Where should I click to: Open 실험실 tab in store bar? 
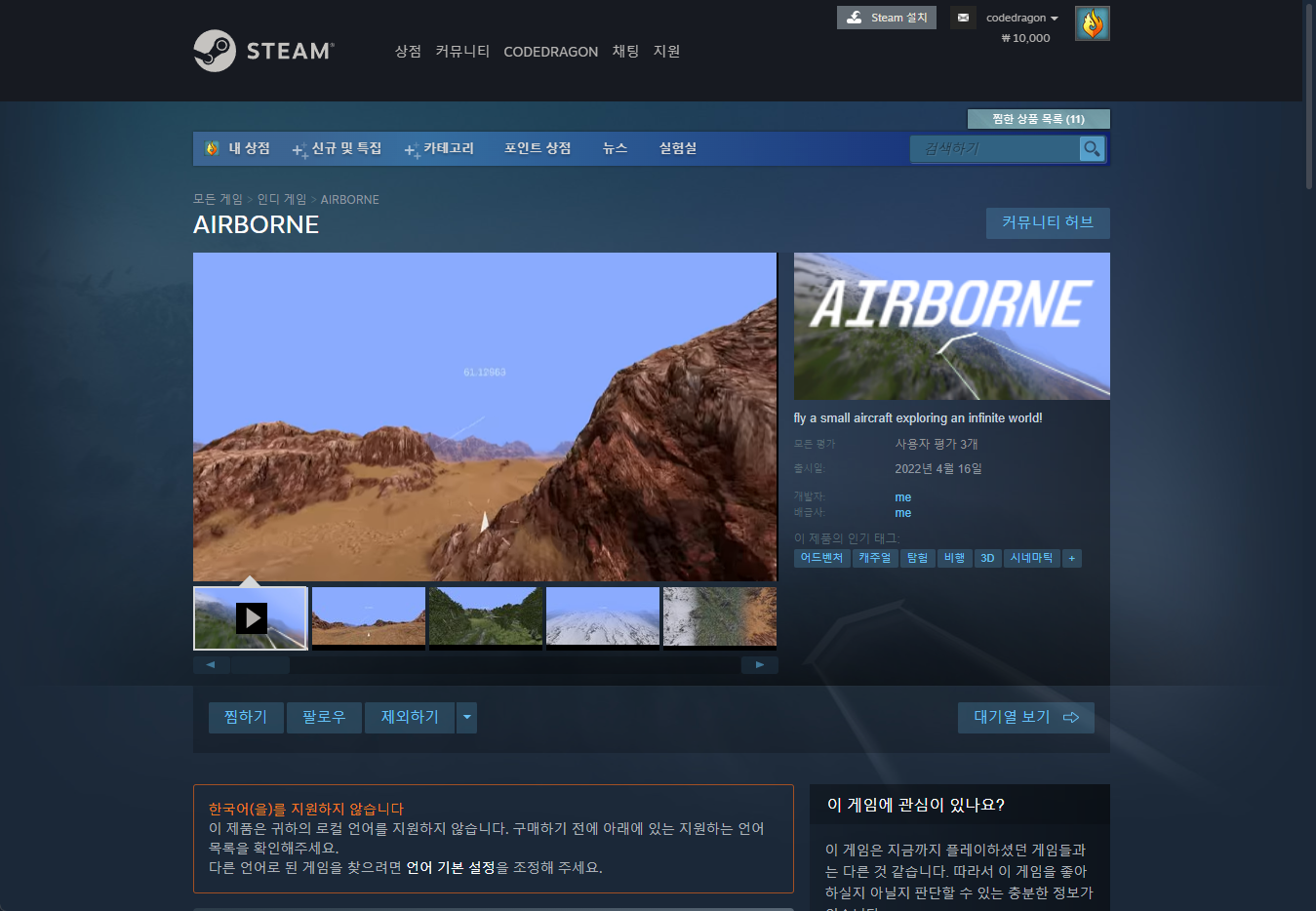coord(677,148)
